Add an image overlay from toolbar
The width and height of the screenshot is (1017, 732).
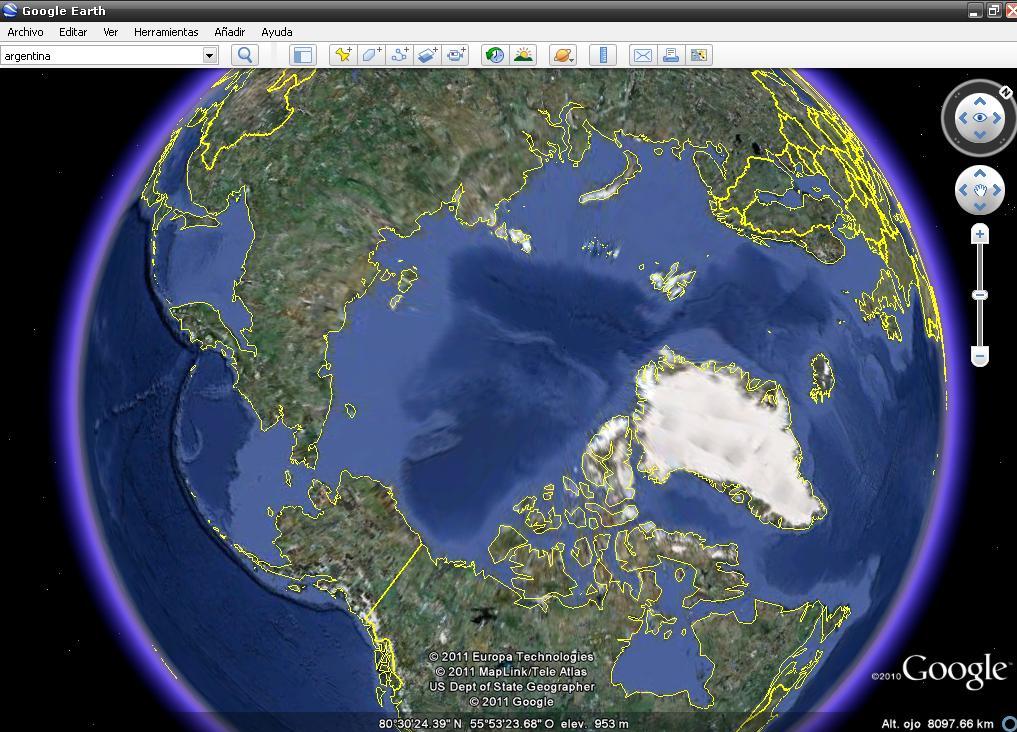tap(427, 55)
